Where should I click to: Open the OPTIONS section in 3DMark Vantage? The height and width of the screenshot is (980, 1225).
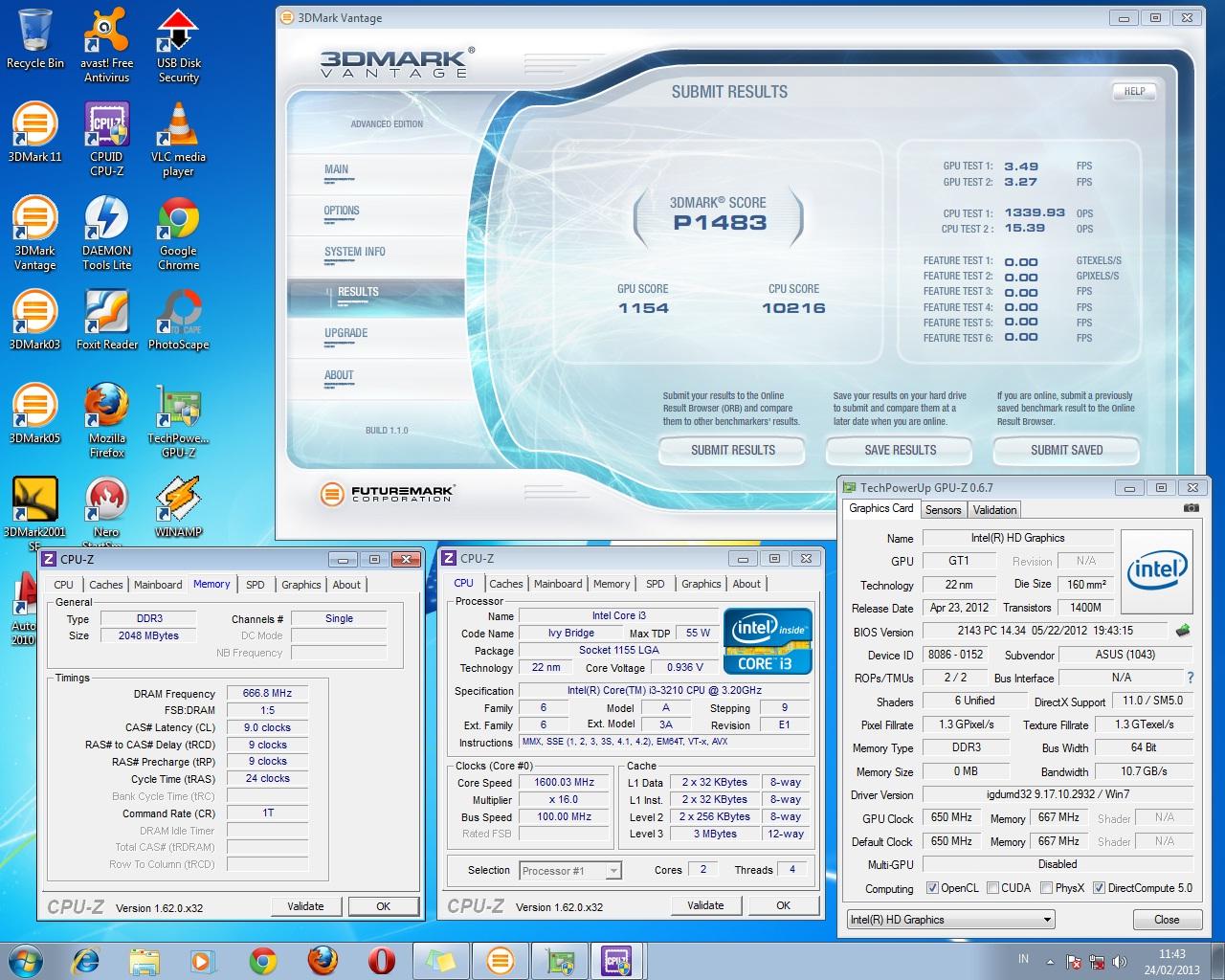click(x=342, y=211)
